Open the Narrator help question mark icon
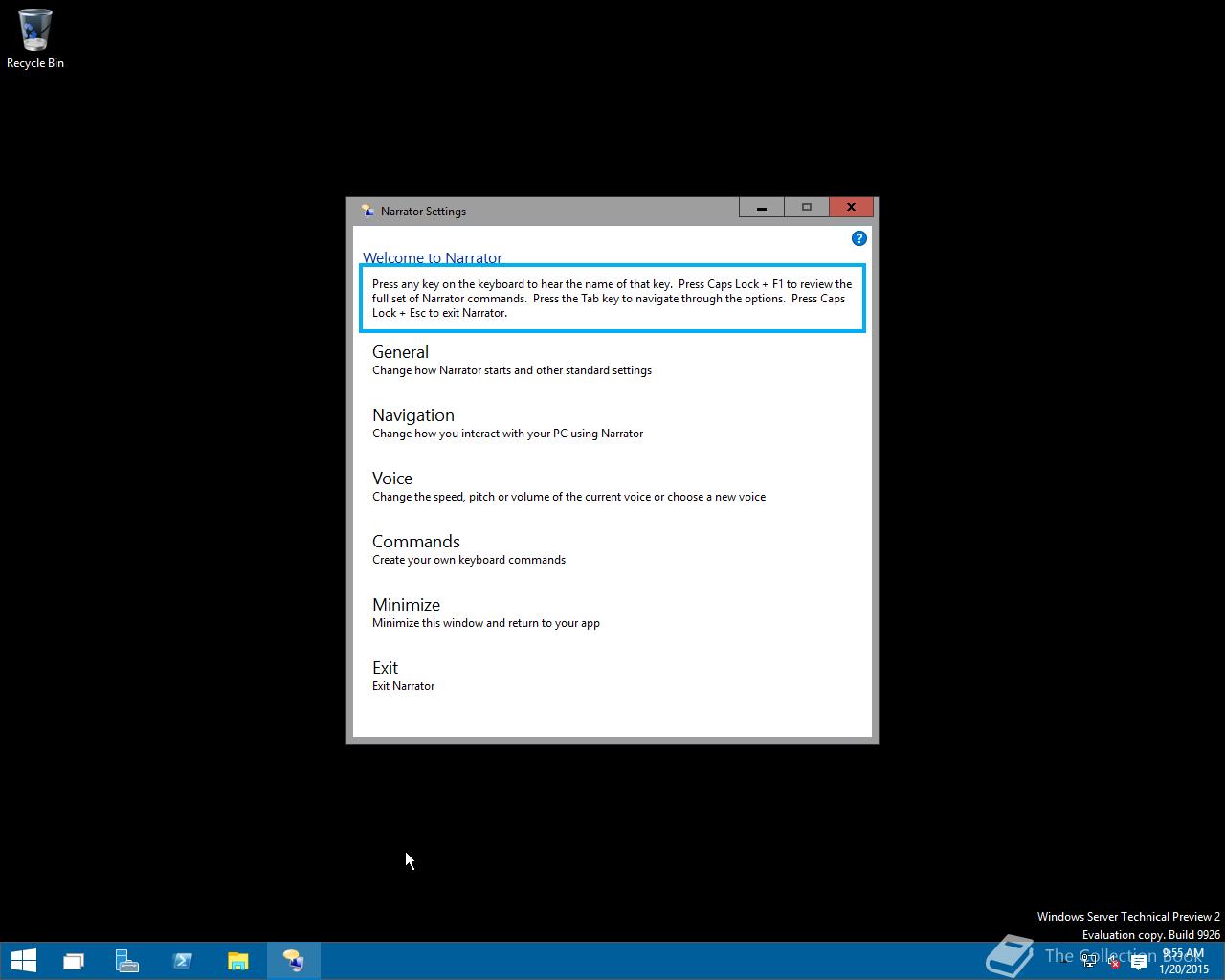The width and height of the screenshot is (1225, 980). (x=858, y=238)
